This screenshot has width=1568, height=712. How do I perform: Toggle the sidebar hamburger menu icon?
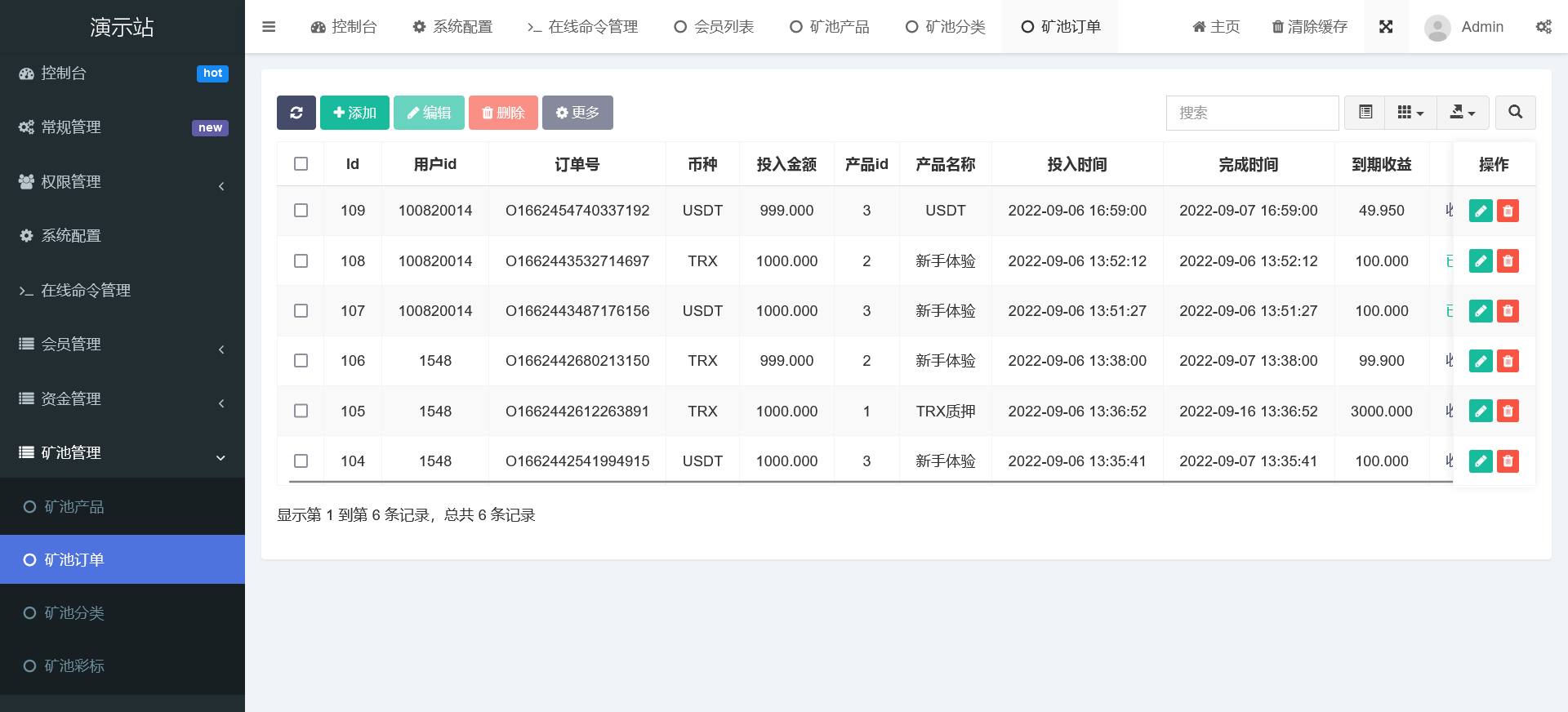[x=269, y=27]
